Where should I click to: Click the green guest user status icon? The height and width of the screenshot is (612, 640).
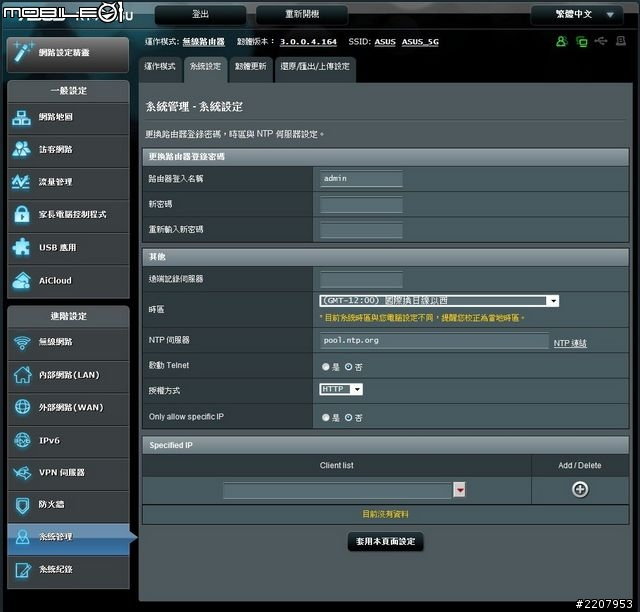[x=562, y=42]
